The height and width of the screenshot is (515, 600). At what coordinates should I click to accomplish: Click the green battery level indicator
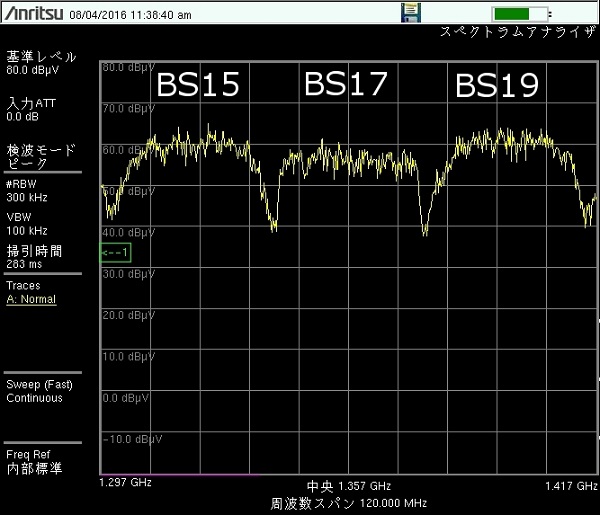(x=521, y=13)
